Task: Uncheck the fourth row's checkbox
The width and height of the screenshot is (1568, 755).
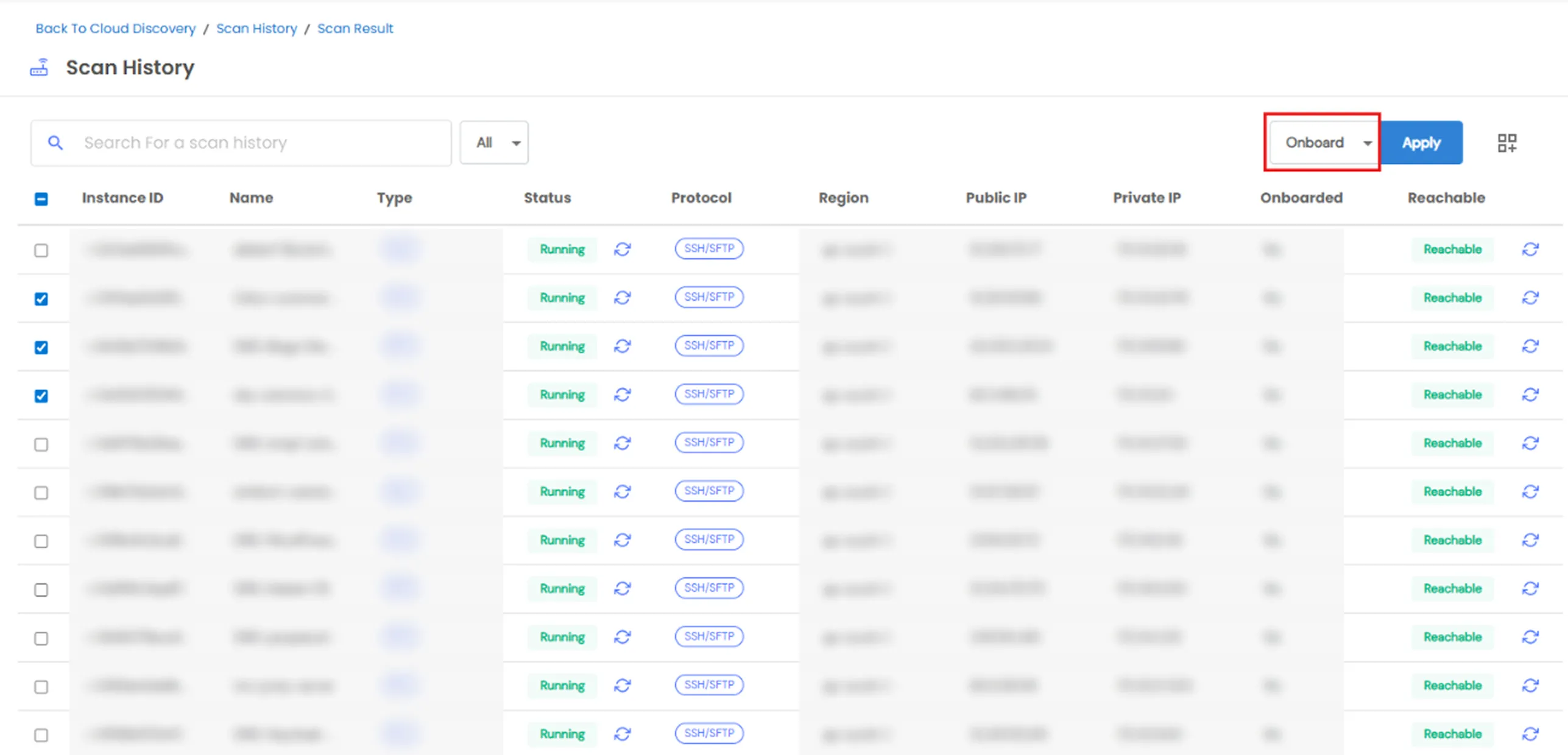Action: pos(41,396)
